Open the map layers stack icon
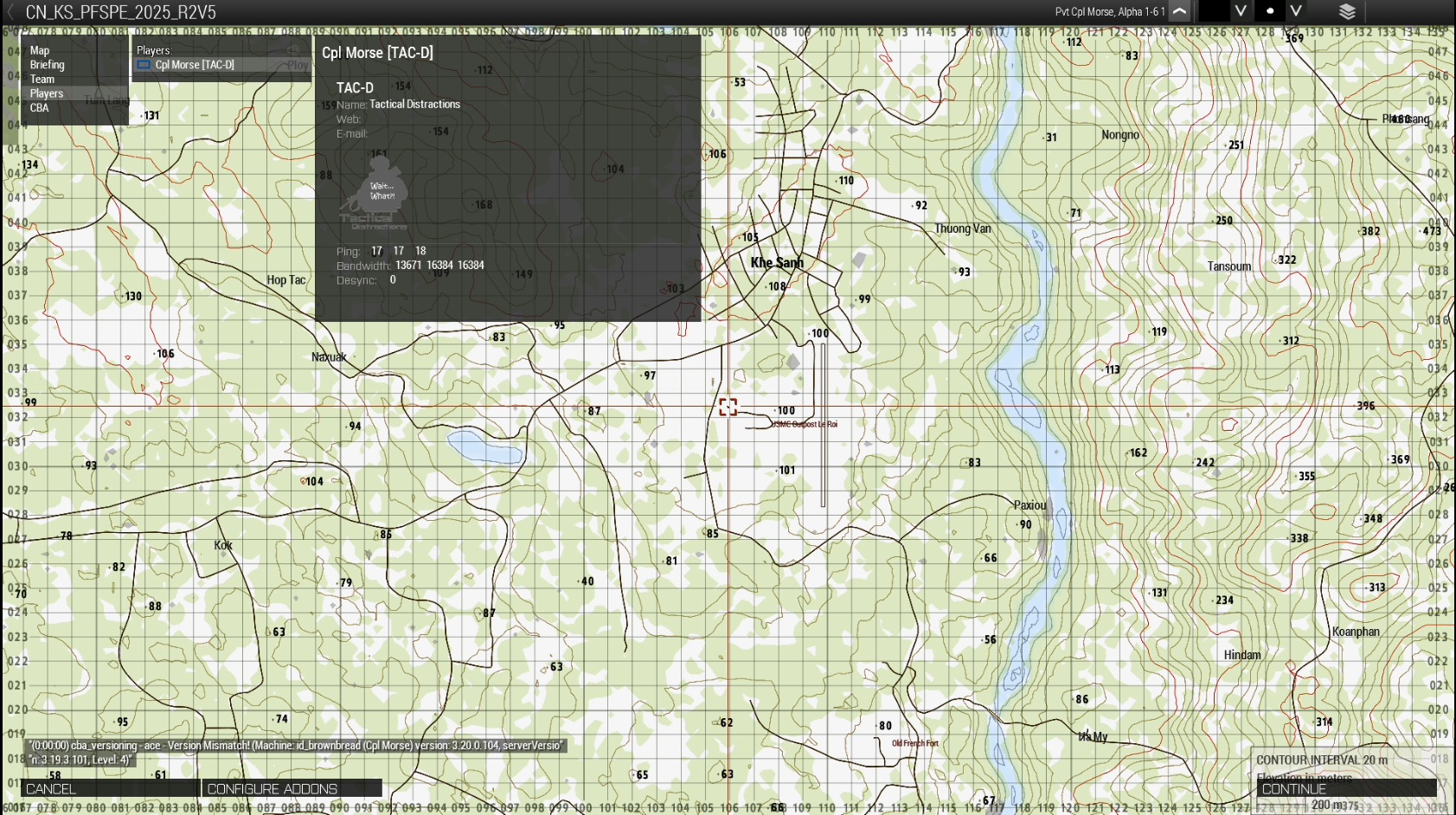1456x815 pixels. pos(1347,11)
